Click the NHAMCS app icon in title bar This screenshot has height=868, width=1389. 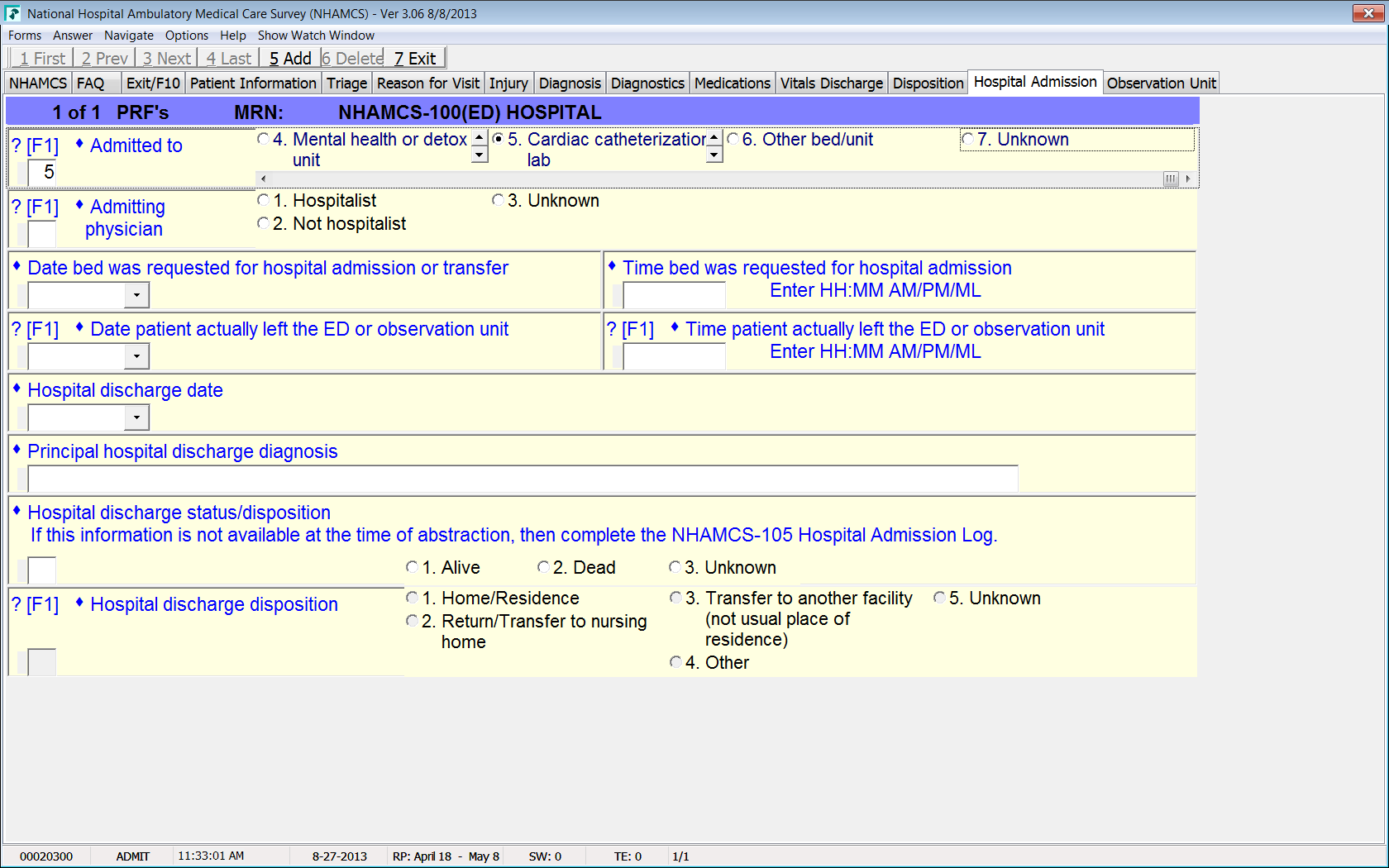click(13, 13)
